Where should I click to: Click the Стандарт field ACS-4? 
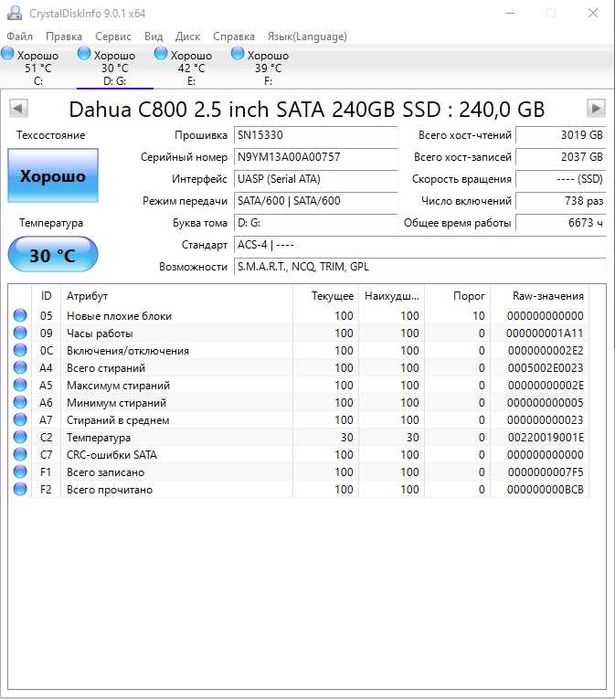click(420, 245)
